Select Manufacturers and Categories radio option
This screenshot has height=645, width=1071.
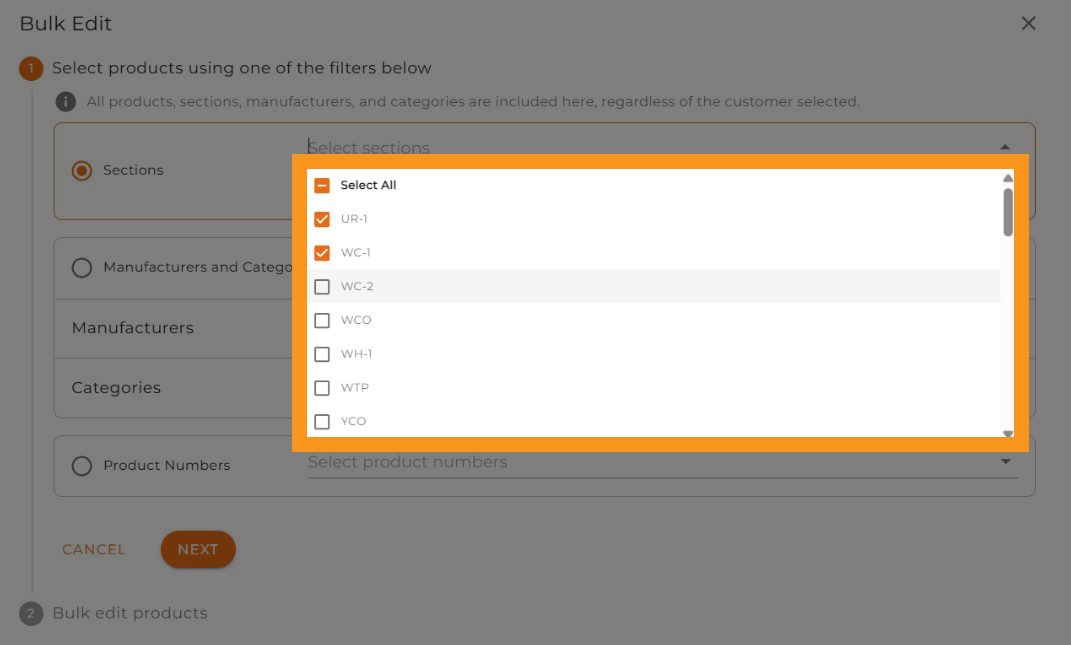coord(82,268)
